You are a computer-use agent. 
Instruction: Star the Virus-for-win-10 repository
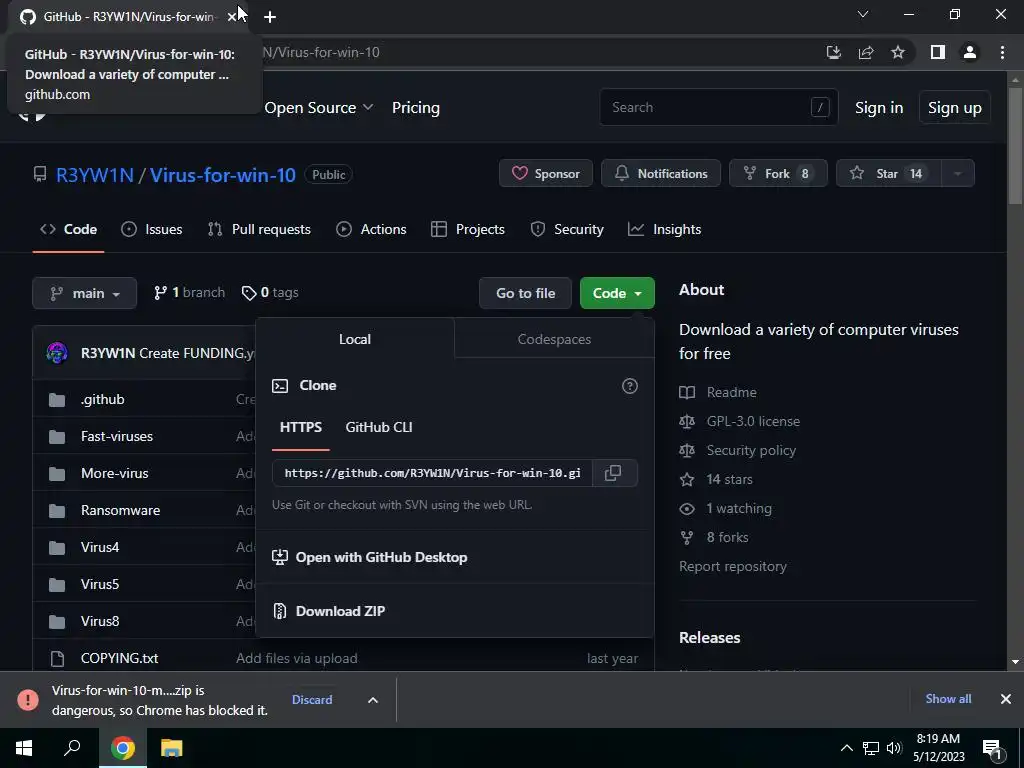click(889, 173)
